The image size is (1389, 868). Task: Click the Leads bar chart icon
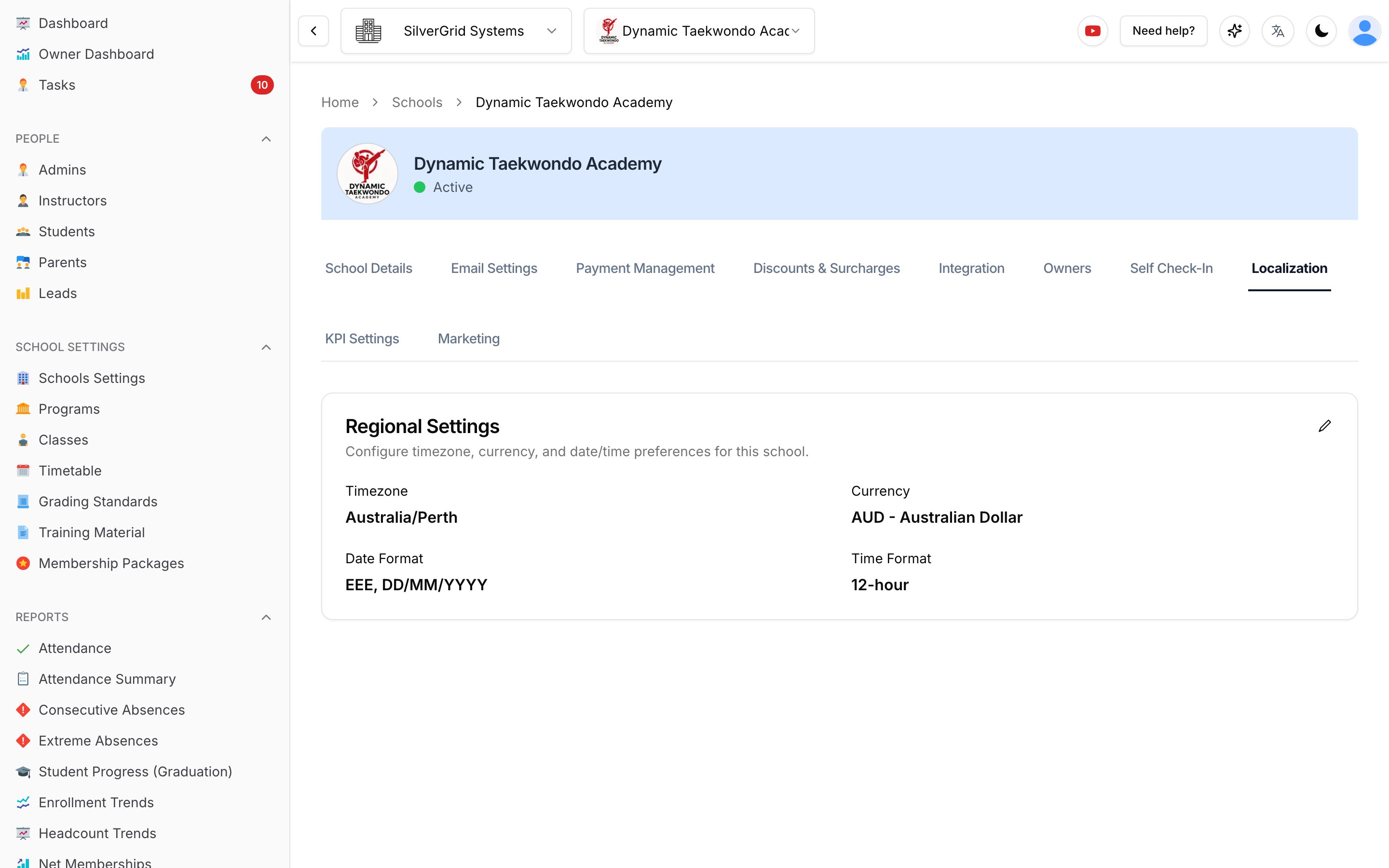(x=23, y=293)
